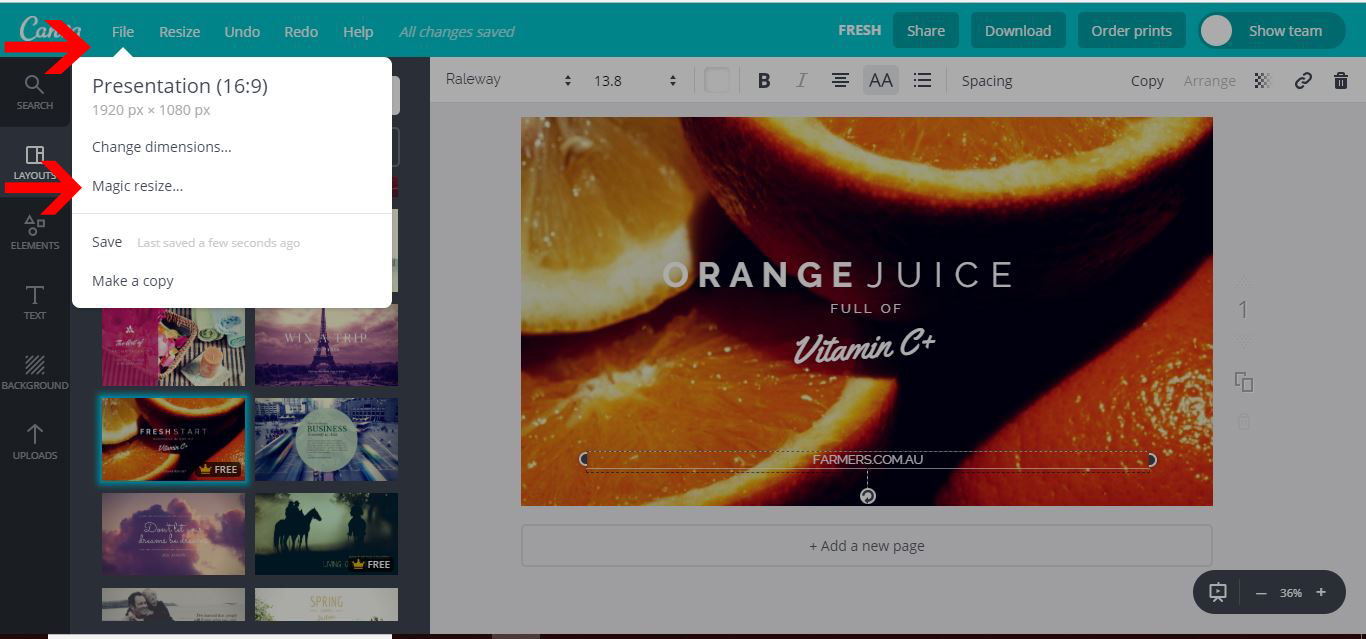Attach a link with the chain icon
1366x639 pixels.
1302,80
